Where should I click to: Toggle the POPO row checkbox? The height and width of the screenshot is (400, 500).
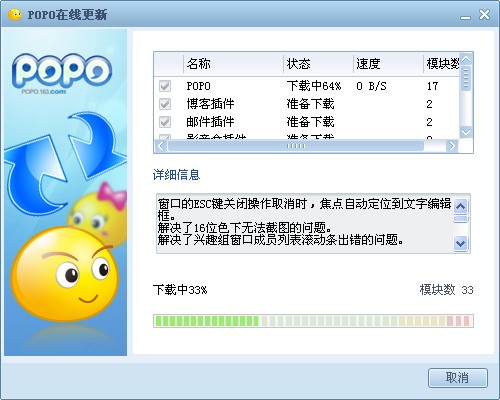pyautogui.click(x=165, y=86)
